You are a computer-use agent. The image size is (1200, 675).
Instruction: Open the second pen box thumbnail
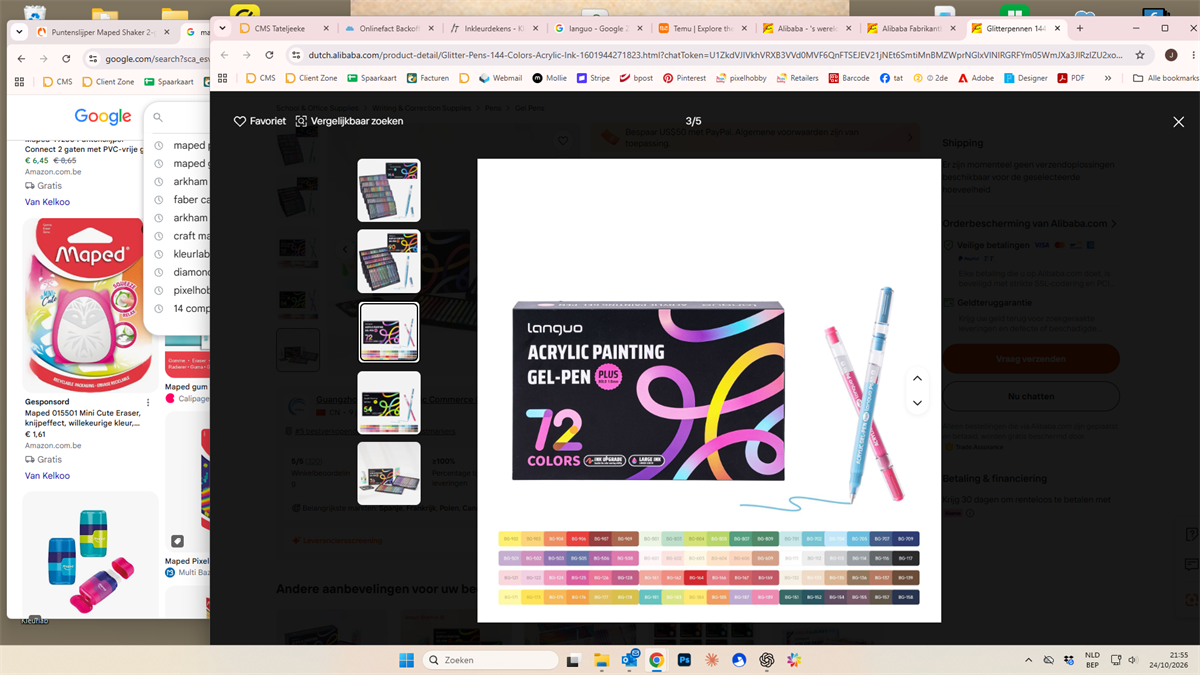tap(389, 261)
